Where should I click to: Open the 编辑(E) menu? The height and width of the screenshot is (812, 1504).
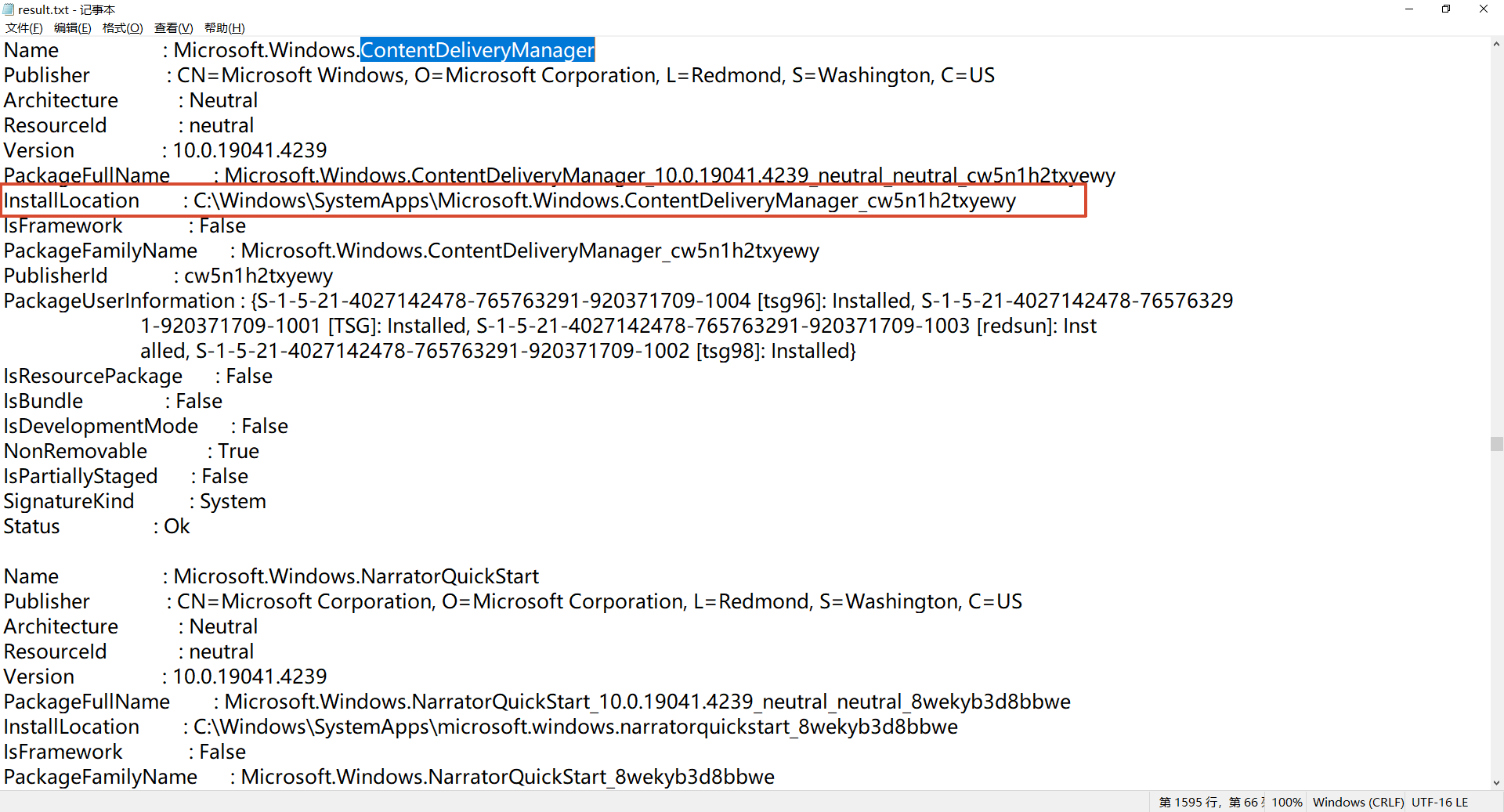coord(73,28)
